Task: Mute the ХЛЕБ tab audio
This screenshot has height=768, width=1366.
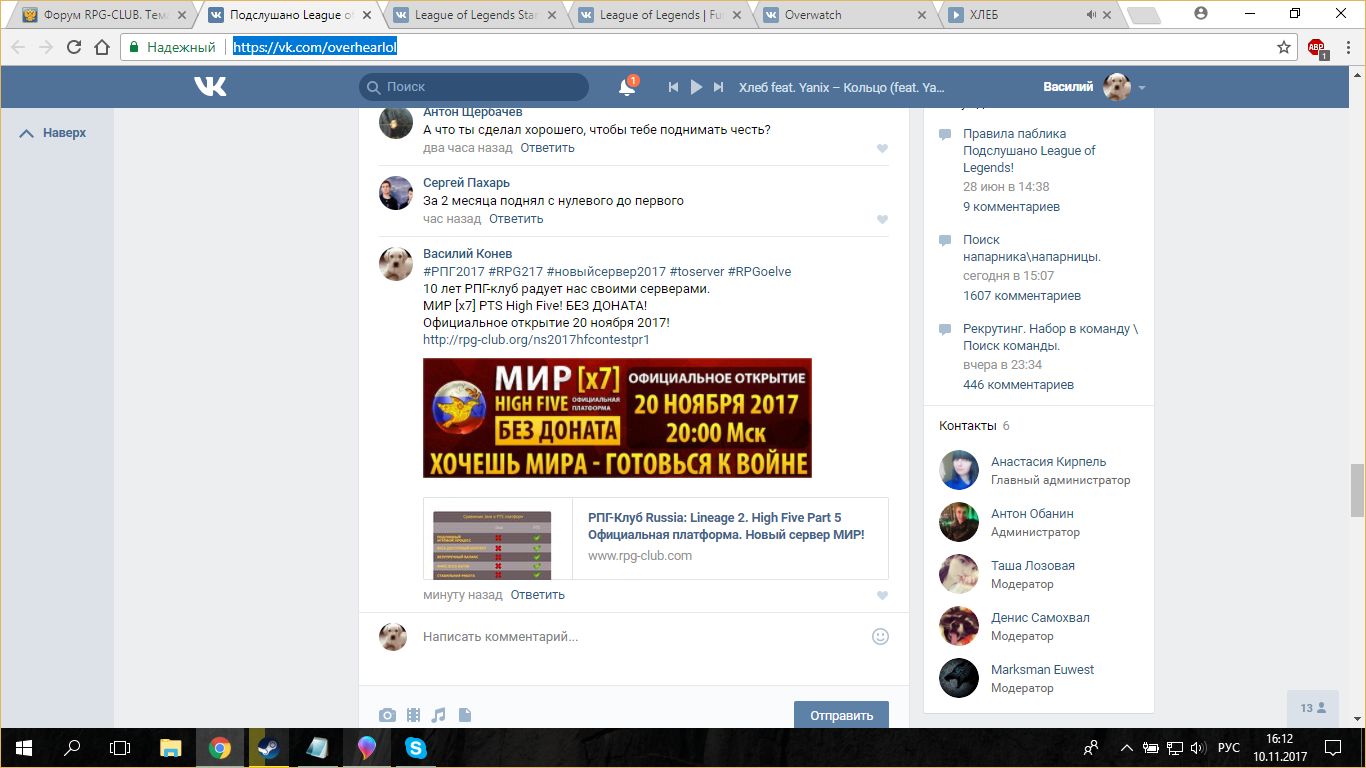Action: [1090, 15]
